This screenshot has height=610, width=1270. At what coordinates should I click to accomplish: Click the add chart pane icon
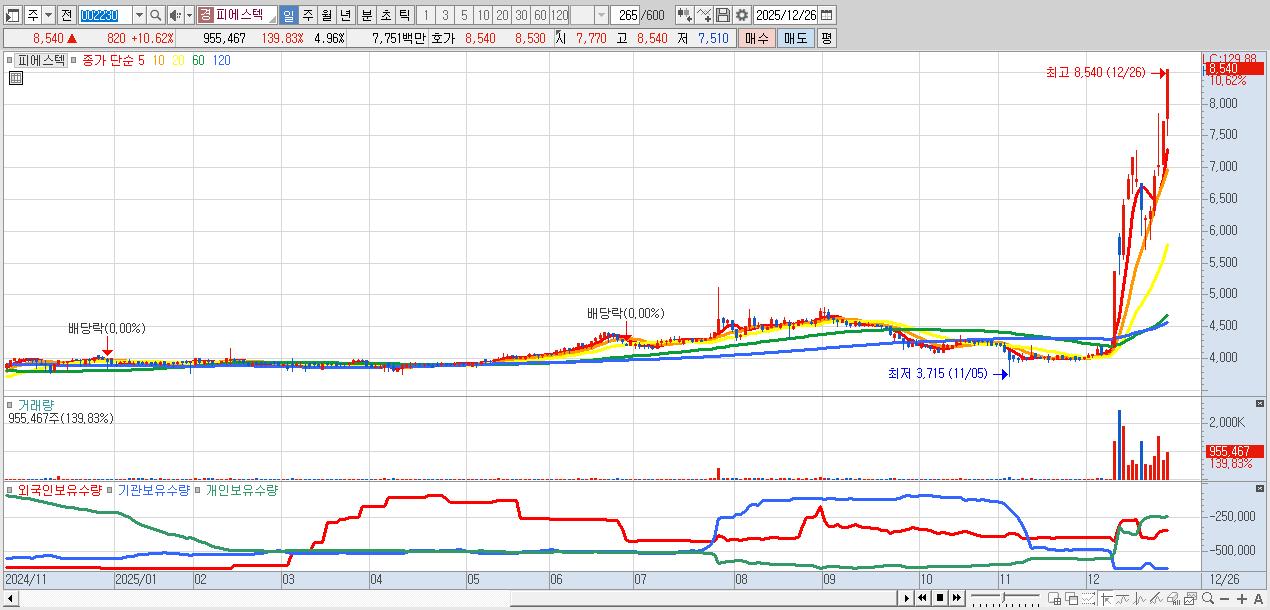tap(1055, 598)
